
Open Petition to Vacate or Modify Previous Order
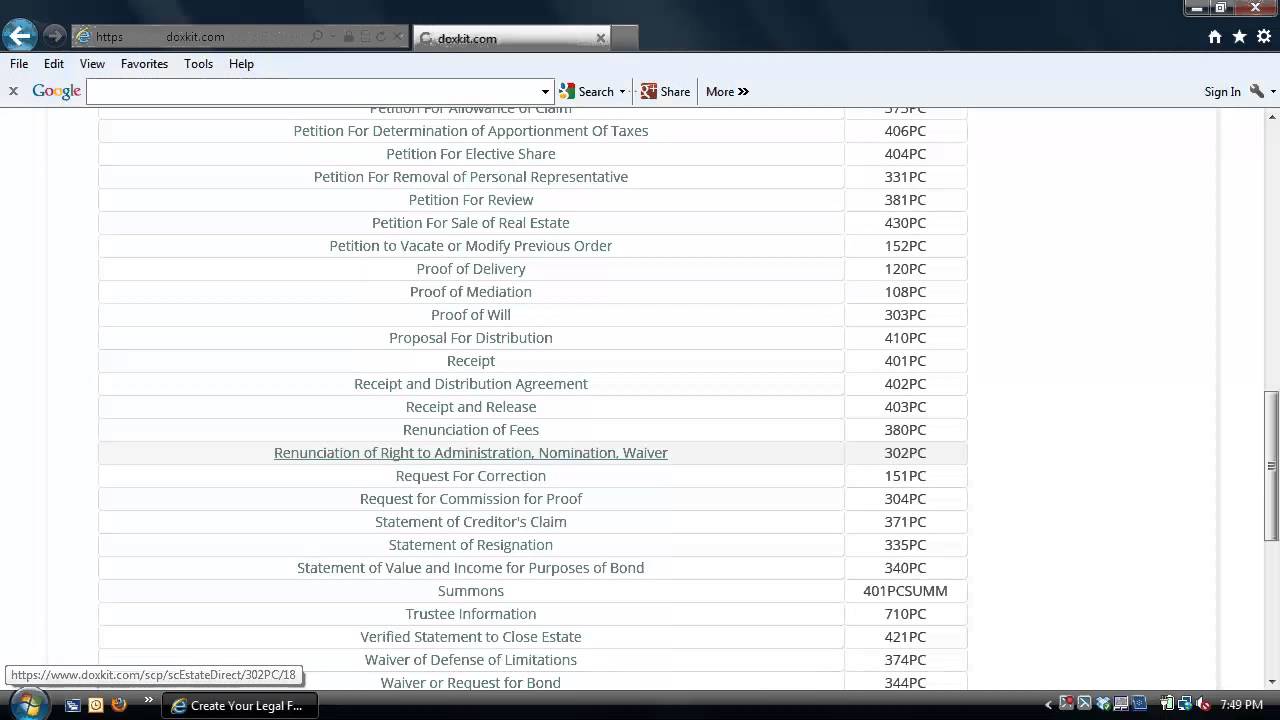pyautogui.click(x=471, y=246)
